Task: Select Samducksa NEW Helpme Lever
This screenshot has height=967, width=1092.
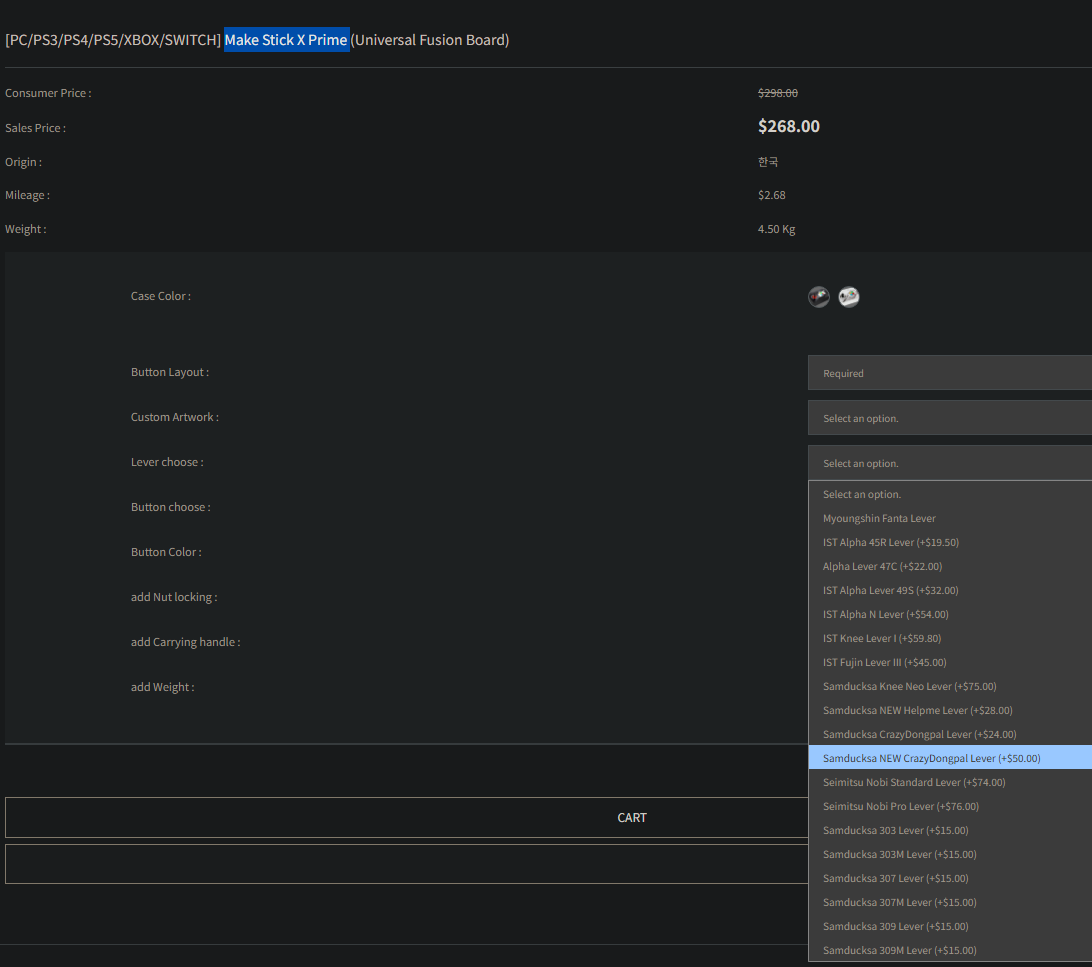Action: pos(917,710)
